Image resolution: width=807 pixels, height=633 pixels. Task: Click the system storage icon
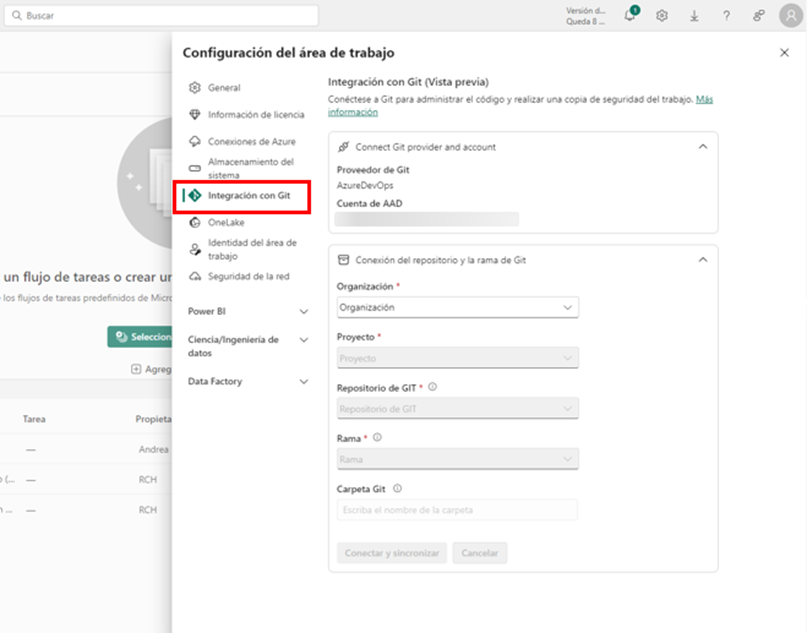[x=195, y=168]
